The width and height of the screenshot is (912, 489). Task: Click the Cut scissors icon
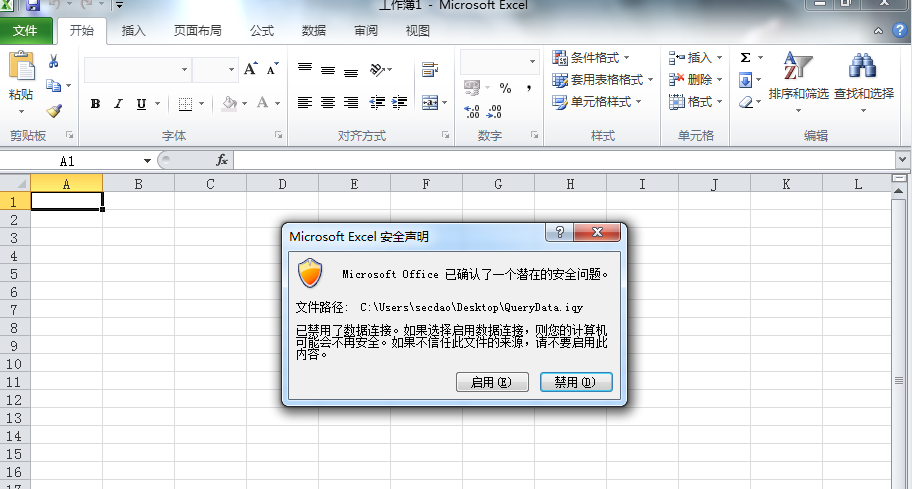pos(54,61)
